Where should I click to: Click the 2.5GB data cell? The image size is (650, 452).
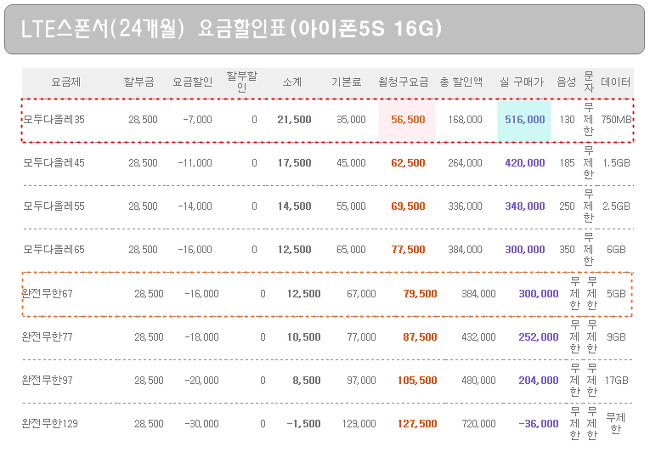pos(616,206)
